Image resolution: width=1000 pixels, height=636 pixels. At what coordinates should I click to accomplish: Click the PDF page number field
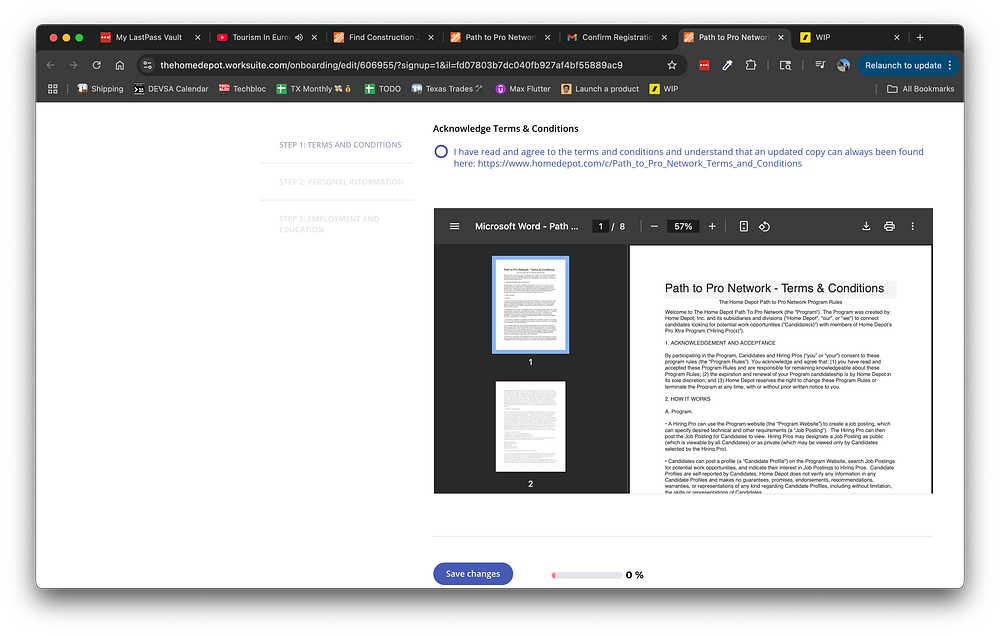point(600,226)
